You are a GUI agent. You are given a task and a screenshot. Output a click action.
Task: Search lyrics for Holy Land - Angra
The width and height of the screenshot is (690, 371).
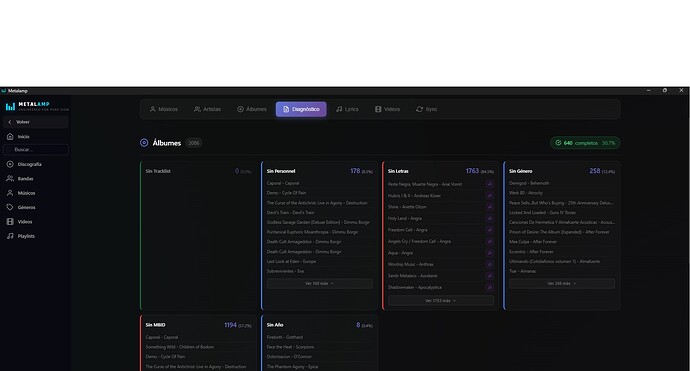pyautogui.click(x=489, y=218)
